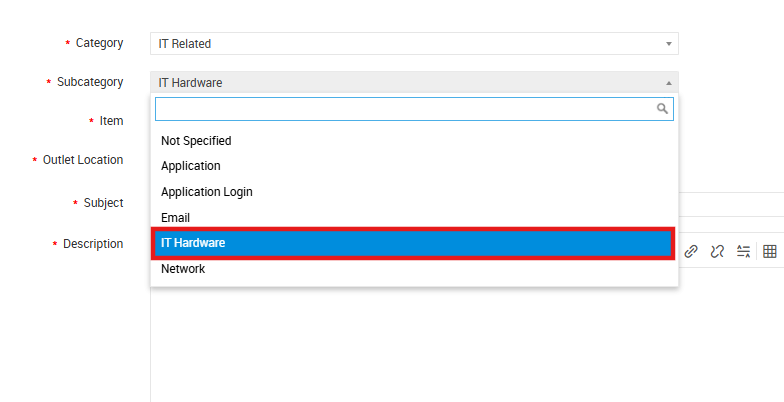Click inside the subcategory search field

(x=400, y=109)
